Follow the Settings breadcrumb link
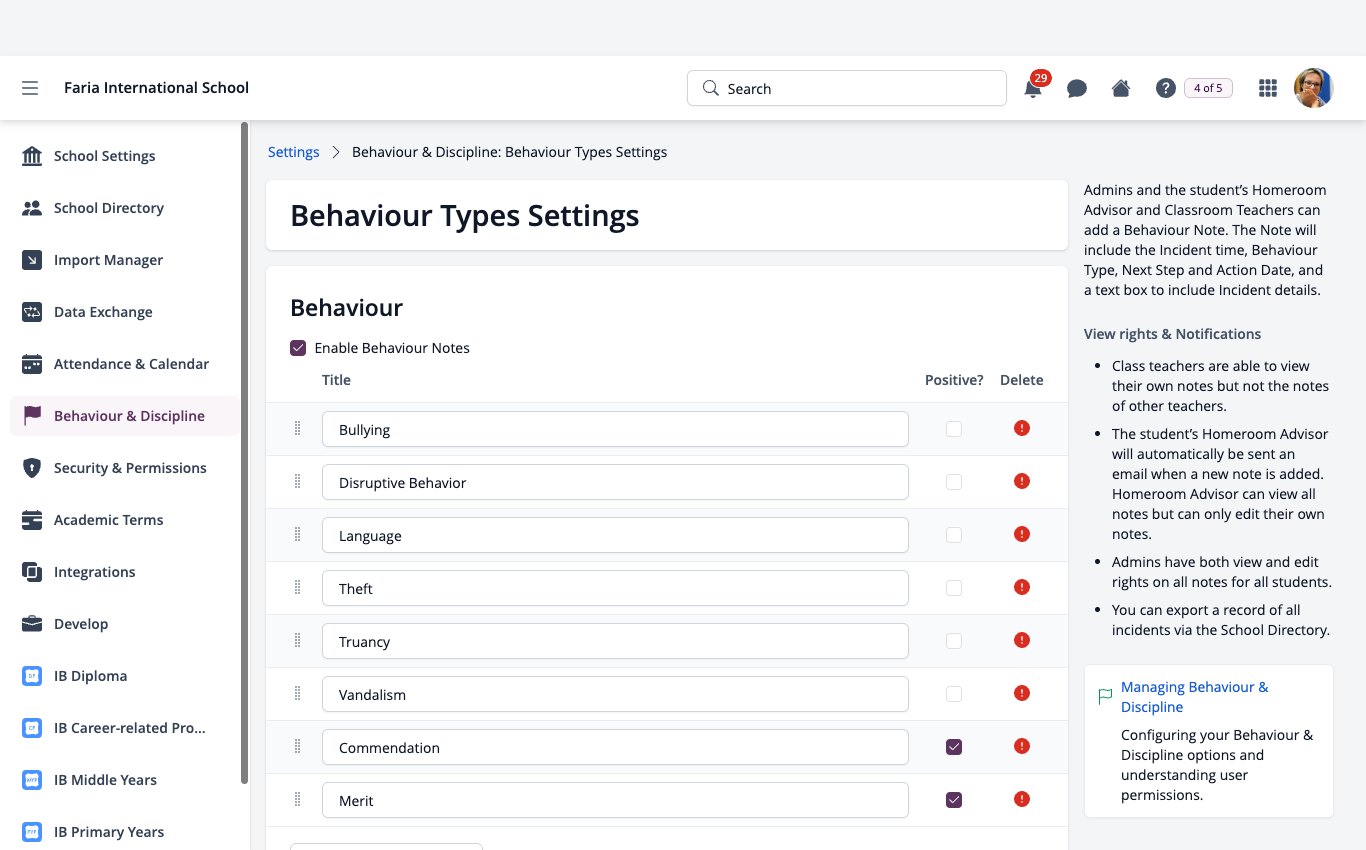Screen dimensions: 1366x850 coord(294,152)
